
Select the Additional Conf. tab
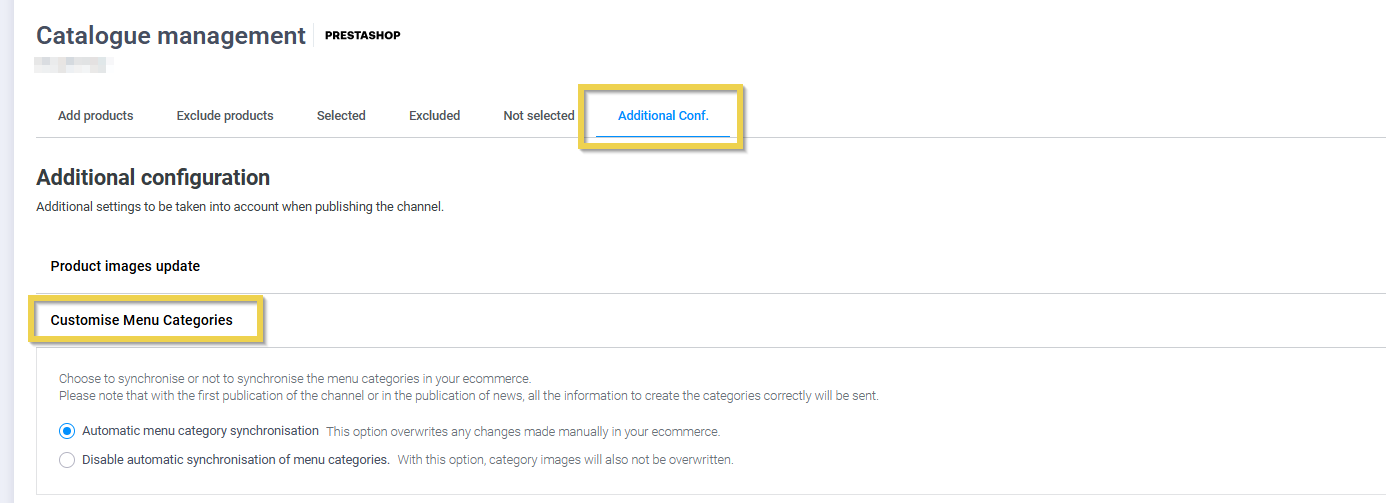(663, 116)
